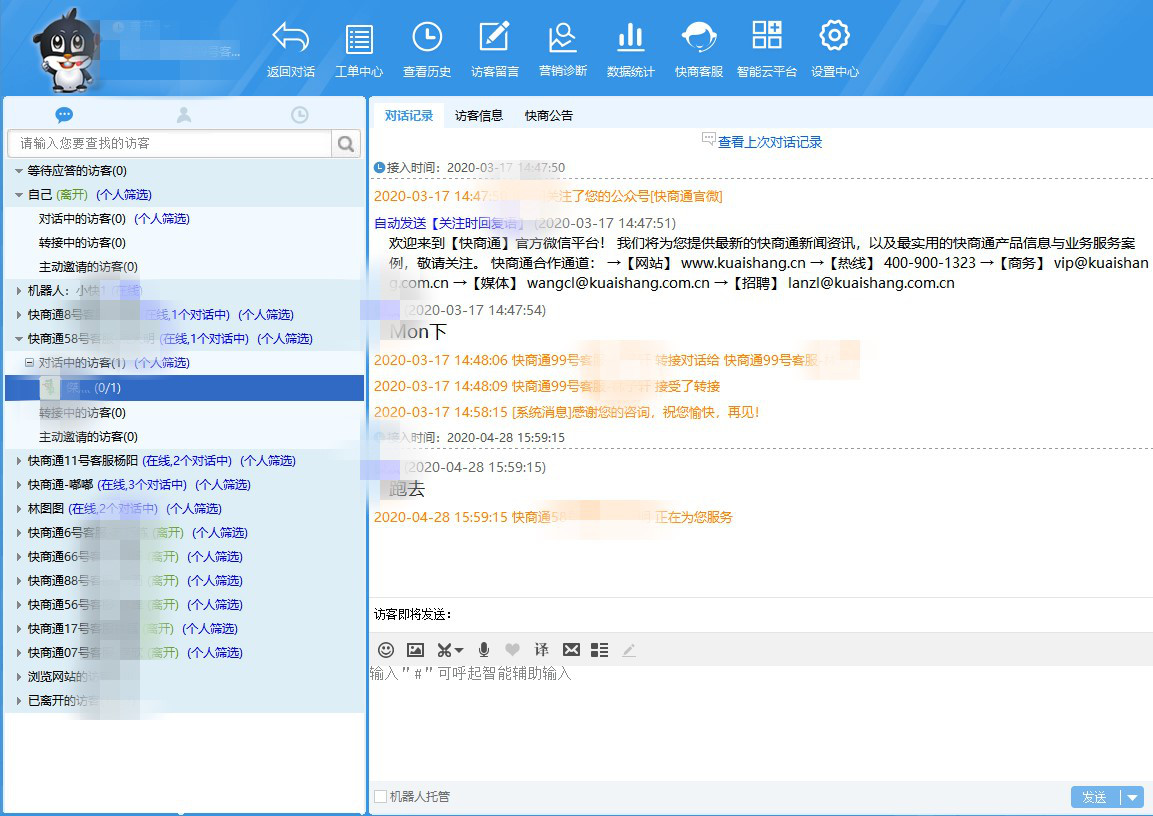
Task: Click the microphone voice input icon
Action: coord(484,650)
